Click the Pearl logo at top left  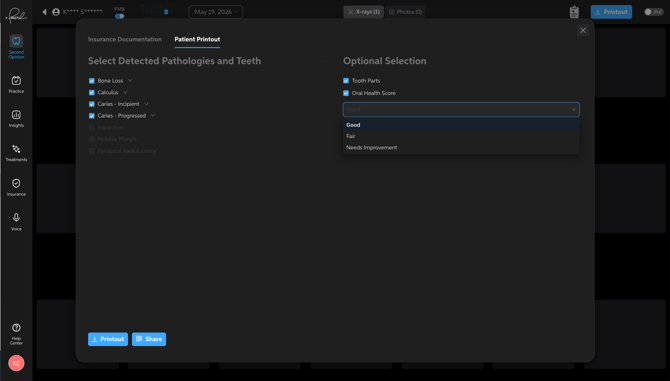tap(16, 15)
